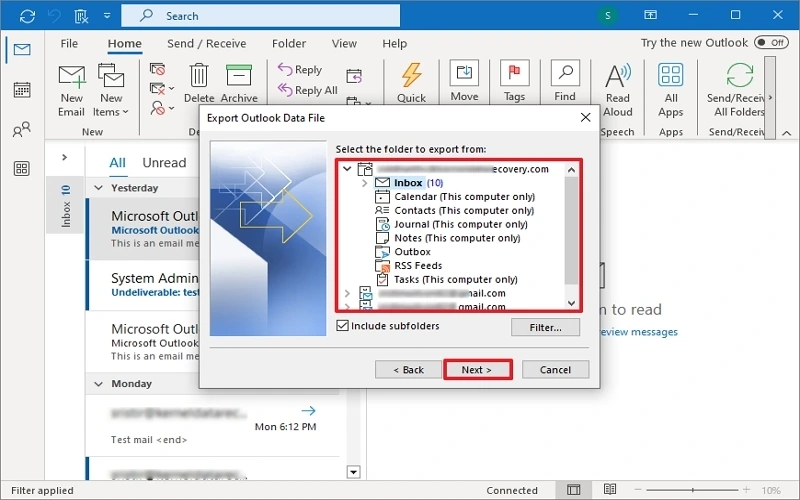Viewport: 800px width, 500px height.
Task: Open the People view in the sidebar
Action: (21, 130)
